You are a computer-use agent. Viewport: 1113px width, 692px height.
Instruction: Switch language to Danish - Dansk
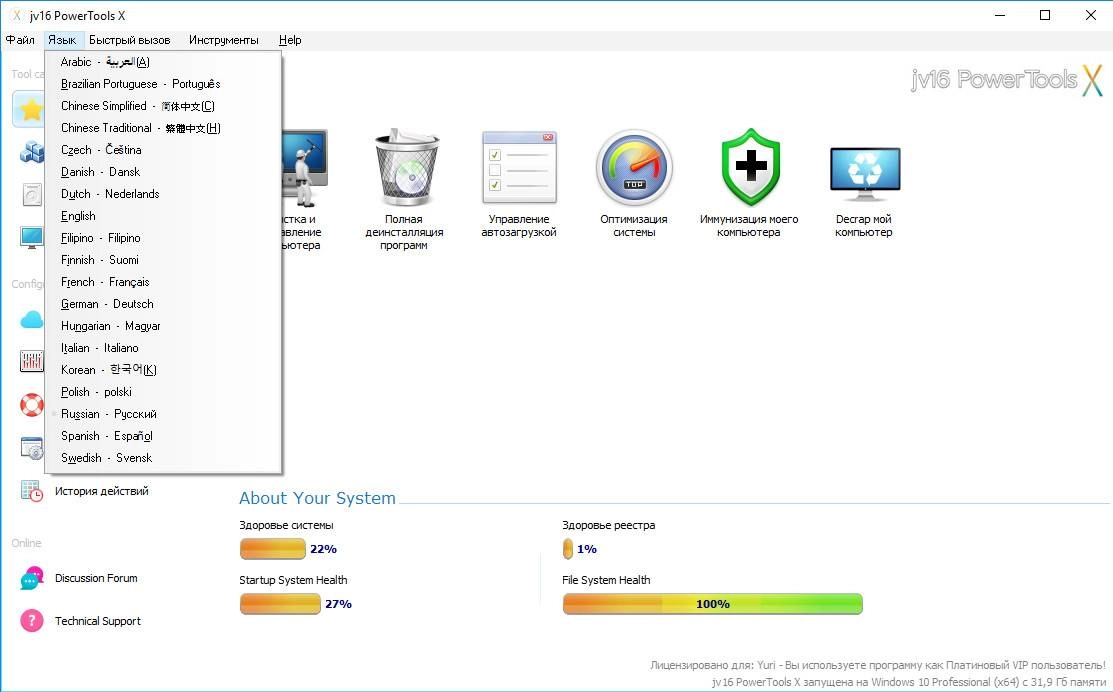163,172
